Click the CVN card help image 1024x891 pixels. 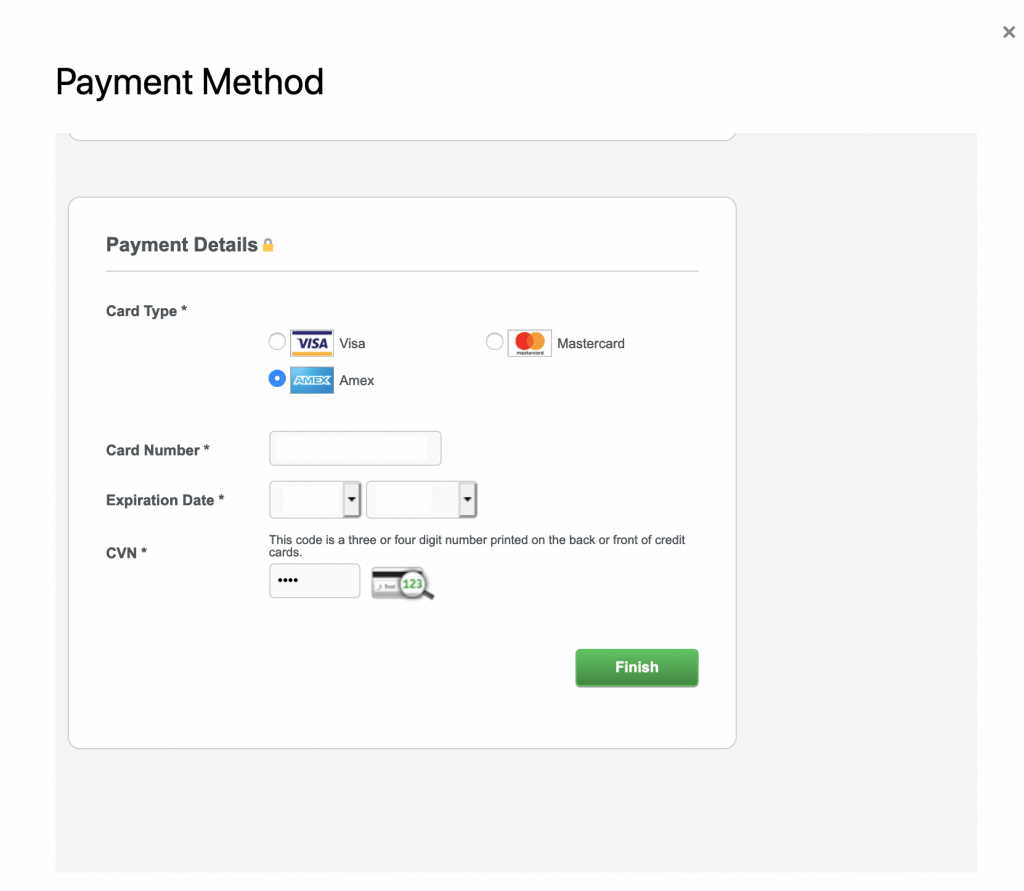[x=403, y=582]
